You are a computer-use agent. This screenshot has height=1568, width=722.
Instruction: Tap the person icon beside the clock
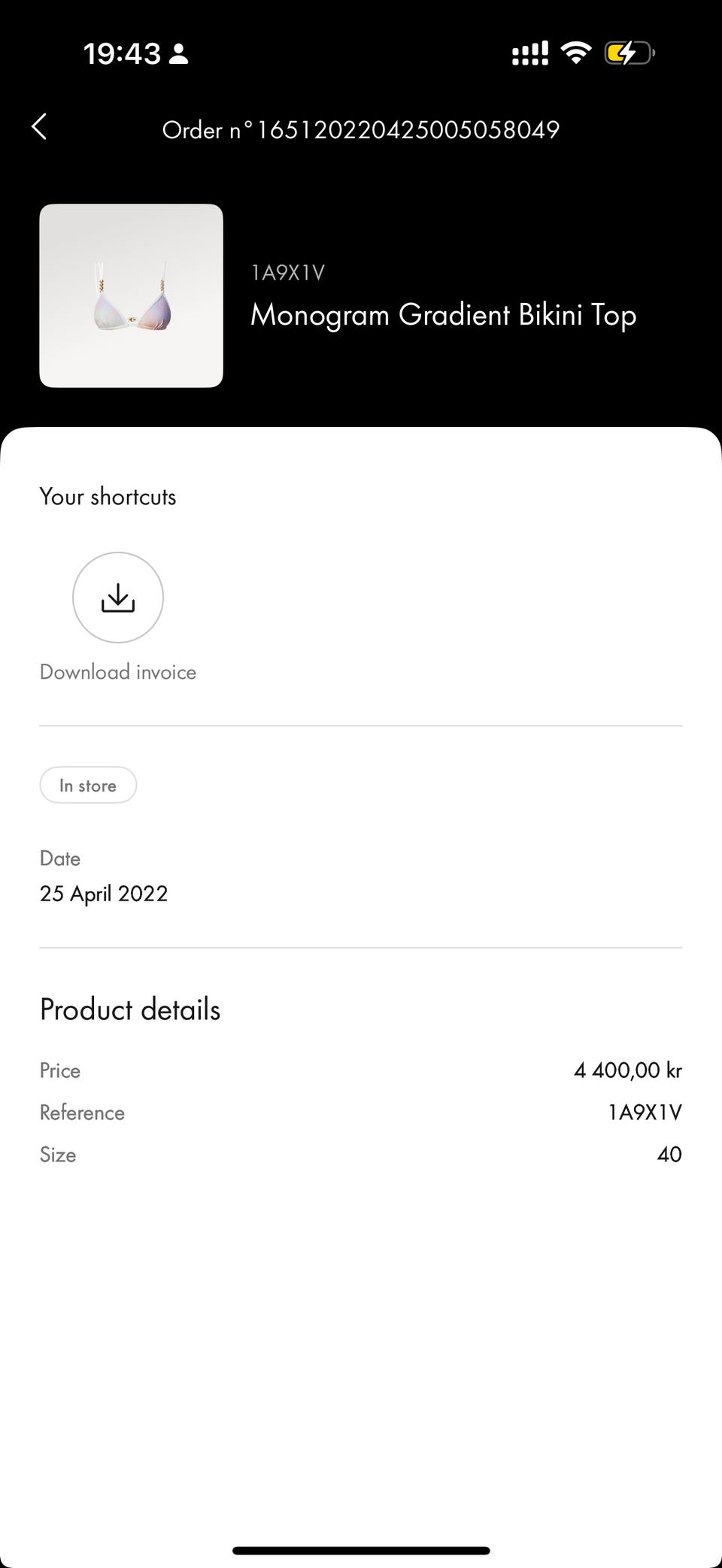[x=179, y=54]
